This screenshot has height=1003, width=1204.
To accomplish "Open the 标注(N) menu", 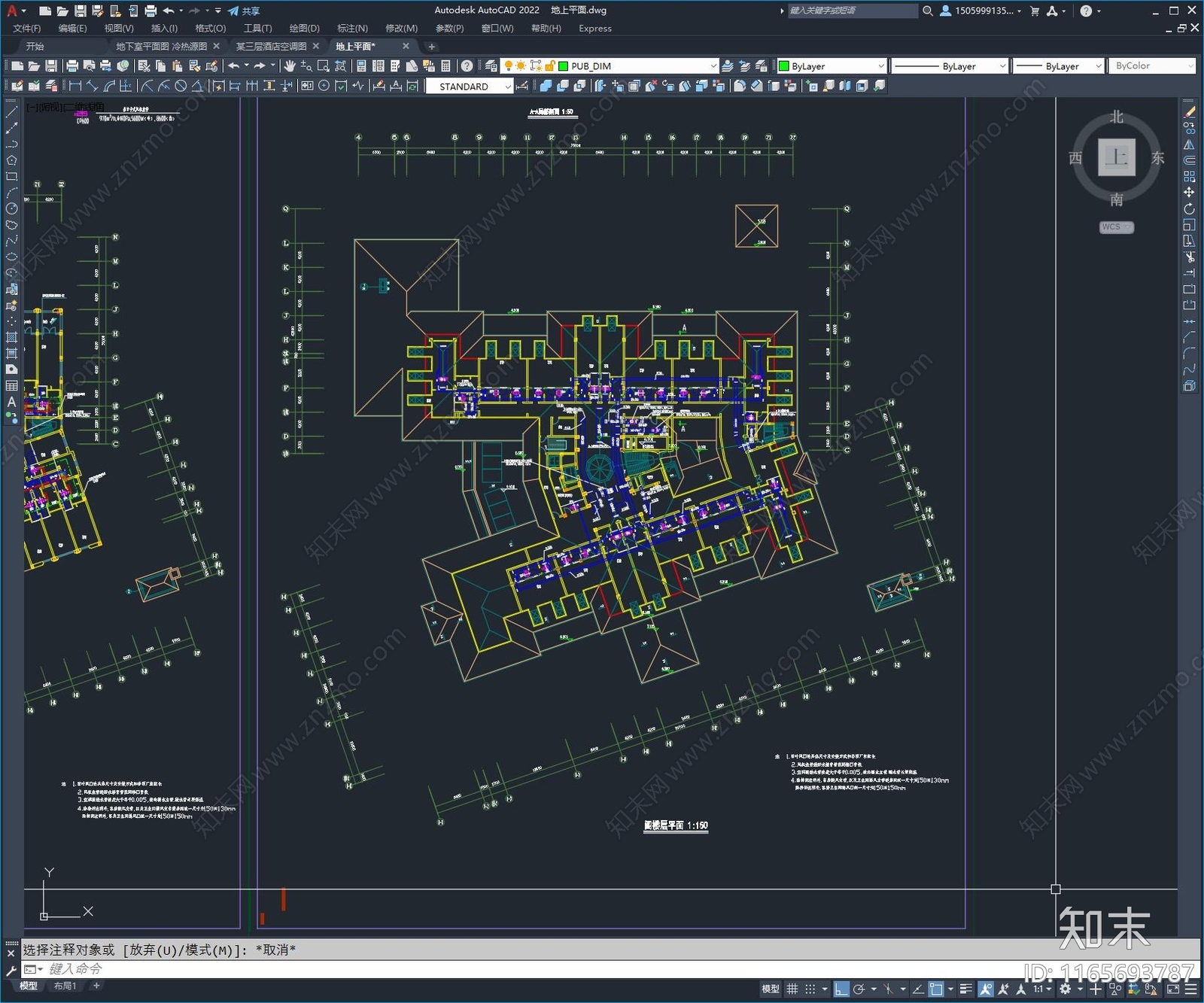I will click(352, 29).
